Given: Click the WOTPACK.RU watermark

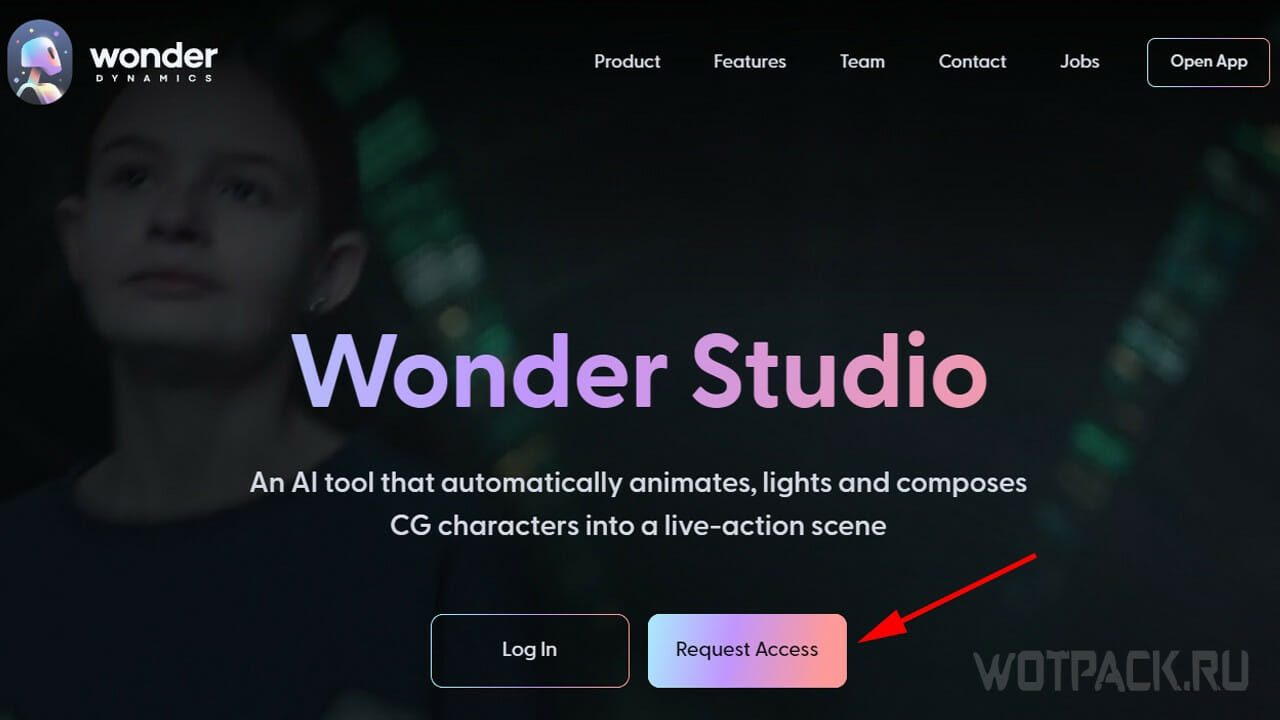Looking at the screenshot, I should pyautogui.click(x=1111, y=671).
